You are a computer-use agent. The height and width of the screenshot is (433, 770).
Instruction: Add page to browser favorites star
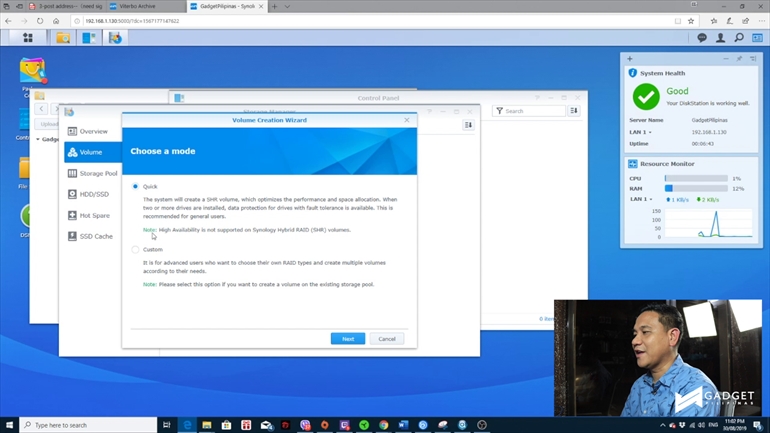point(691,21)
